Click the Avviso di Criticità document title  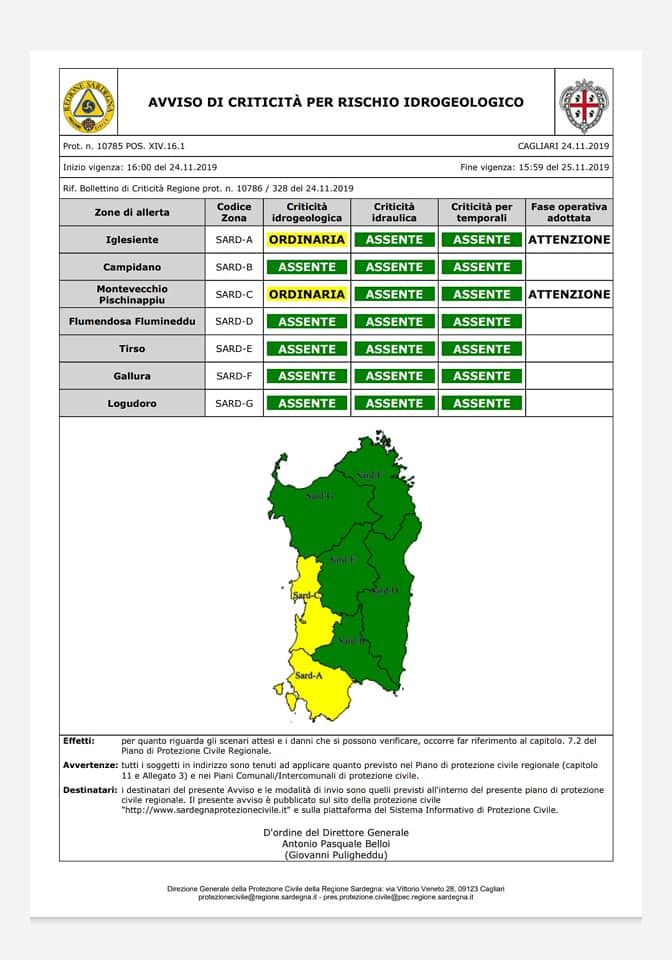tap(336, 103)
